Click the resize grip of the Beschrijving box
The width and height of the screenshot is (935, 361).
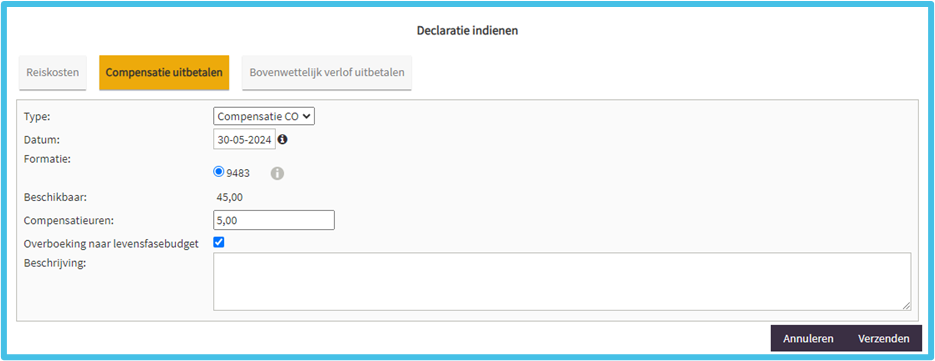click(x=906, y=305)
